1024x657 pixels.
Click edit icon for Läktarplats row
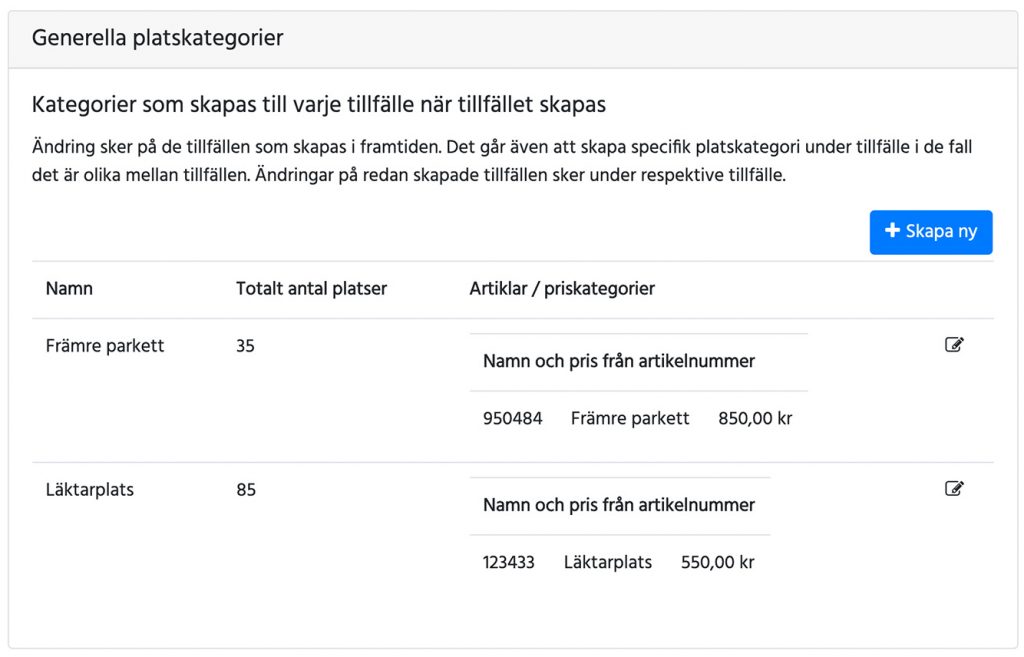954,489
